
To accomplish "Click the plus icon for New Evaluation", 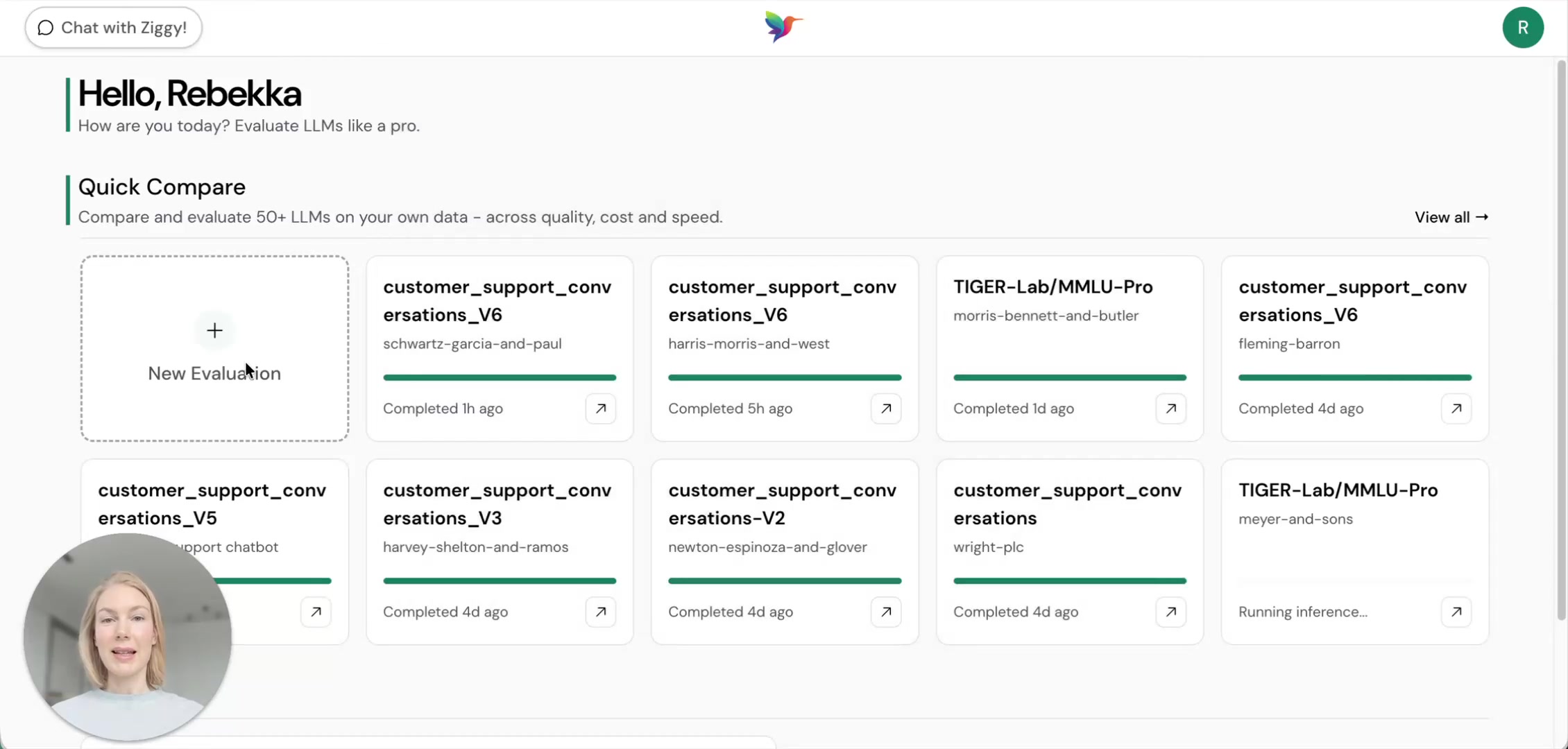I will (x=214, y=330).
